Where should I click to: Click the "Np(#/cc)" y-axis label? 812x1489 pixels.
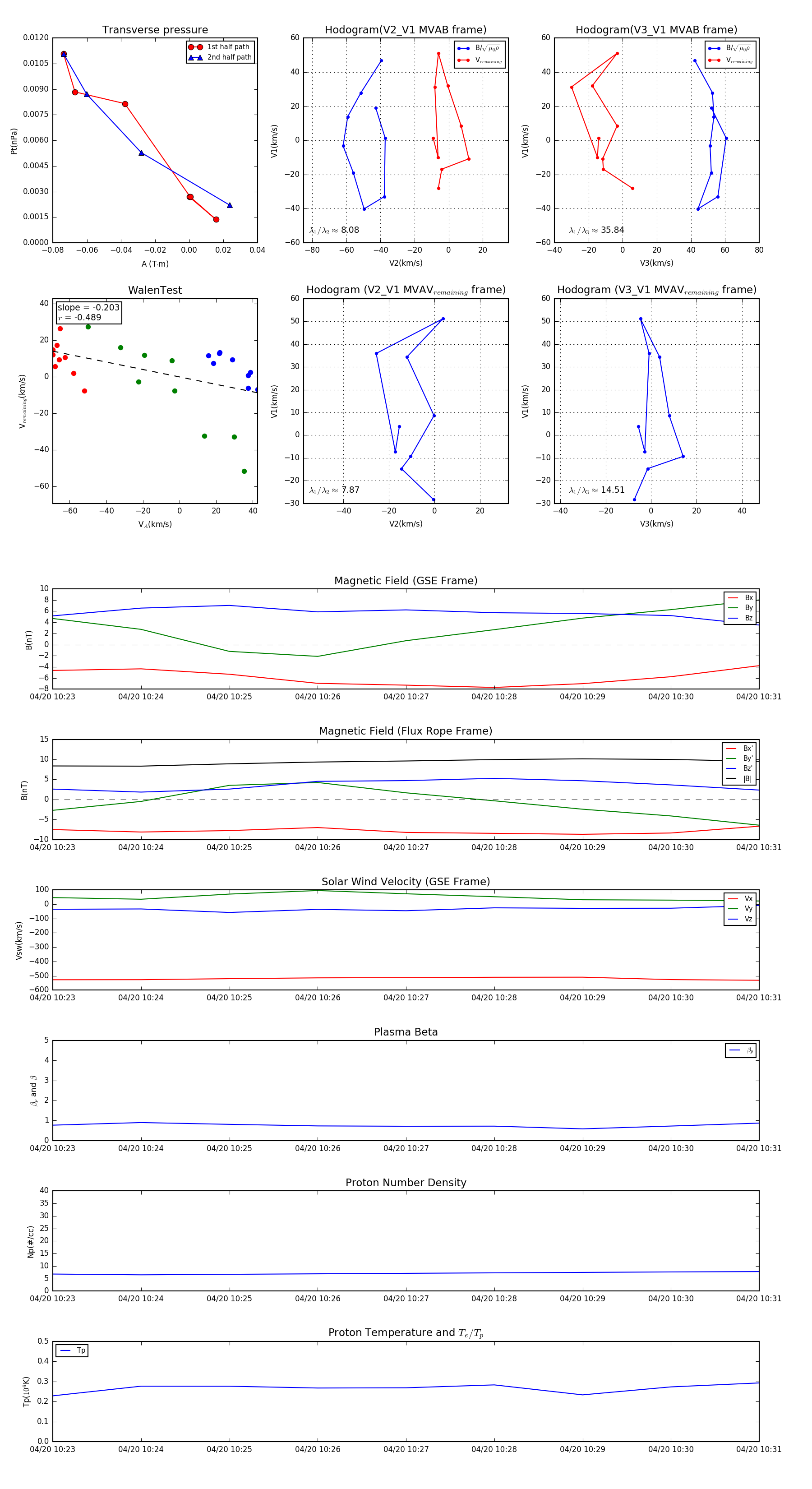point(31,1242)
